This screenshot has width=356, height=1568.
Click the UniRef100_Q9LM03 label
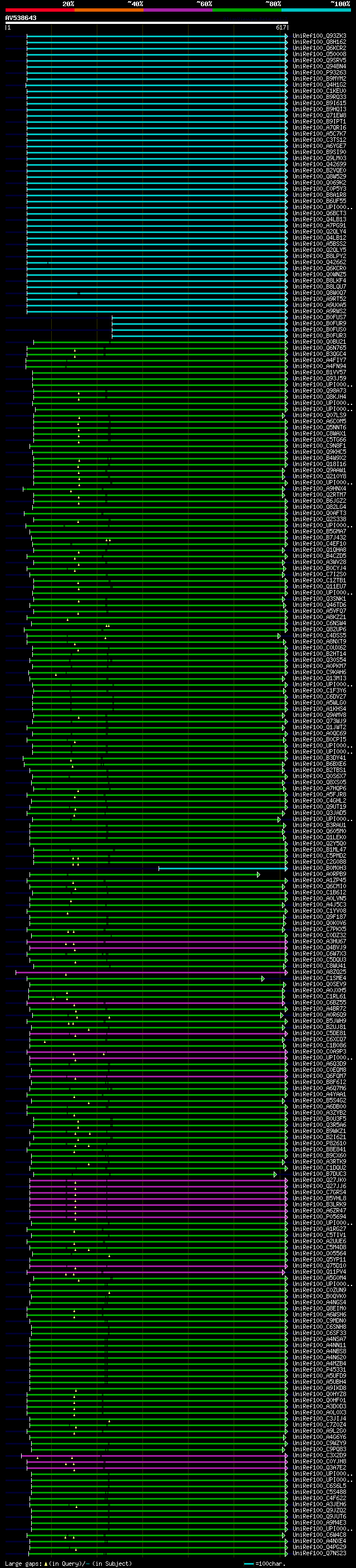click(319, 159)
